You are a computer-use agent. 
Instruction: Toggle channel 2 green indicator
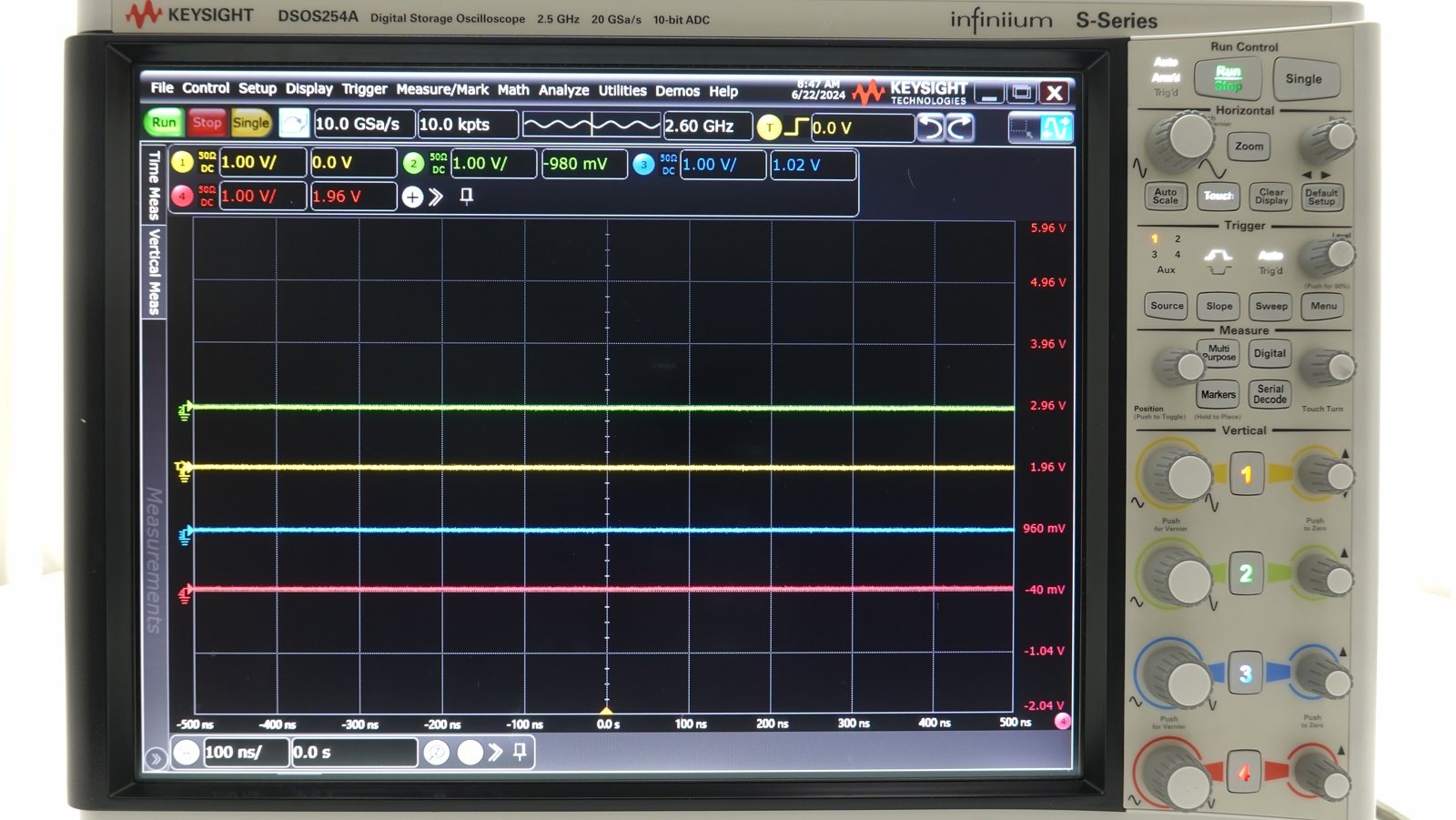(x=413, y=163)
